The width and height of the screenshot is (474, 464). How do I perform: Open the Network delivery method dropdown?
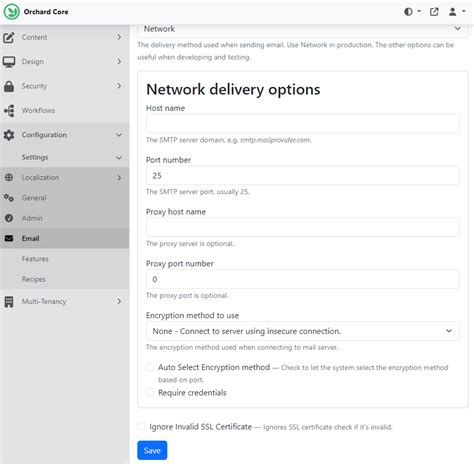(x=303, y=29)
